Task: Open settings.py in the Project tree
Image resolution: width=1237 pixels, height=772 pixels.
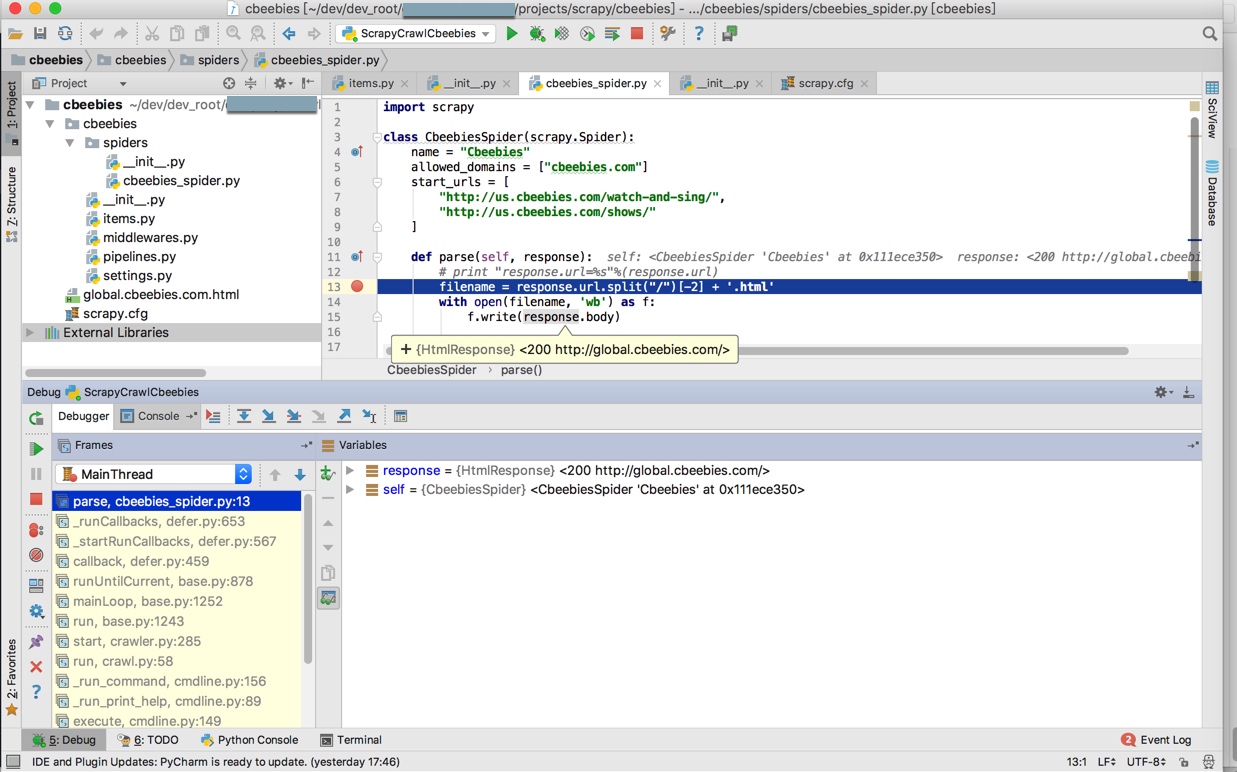Action: tap(137, 276)
